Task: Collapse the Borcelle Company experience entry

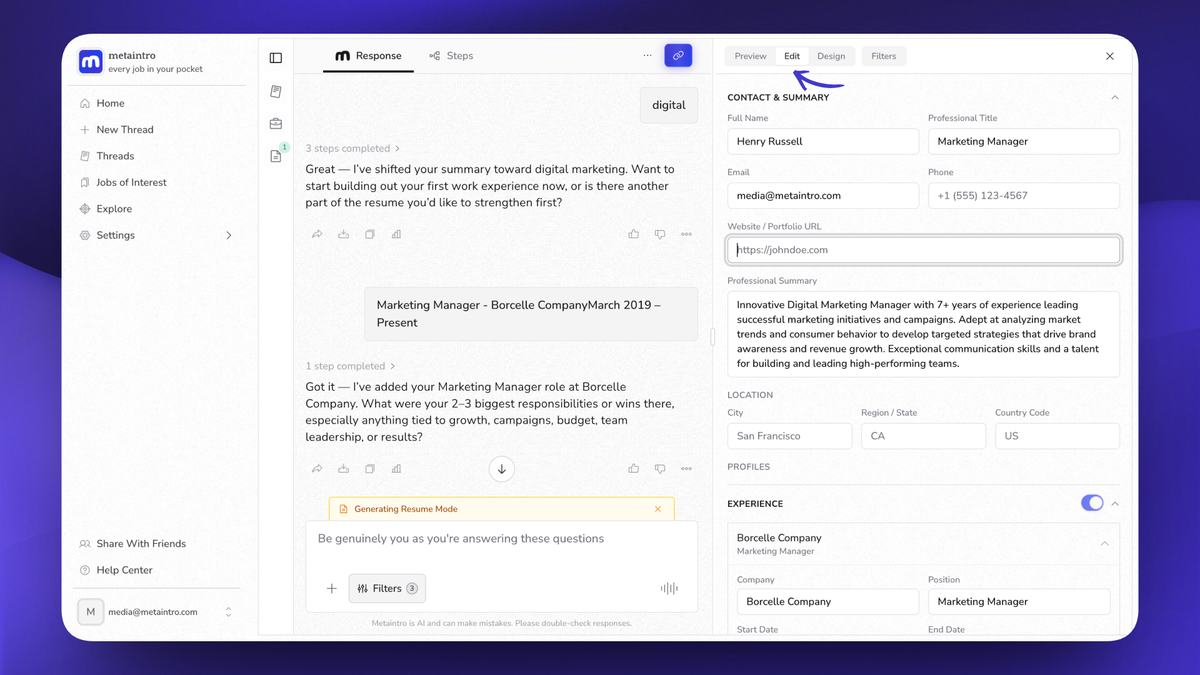Action: pyautogui.click(x=1105, y=544)
